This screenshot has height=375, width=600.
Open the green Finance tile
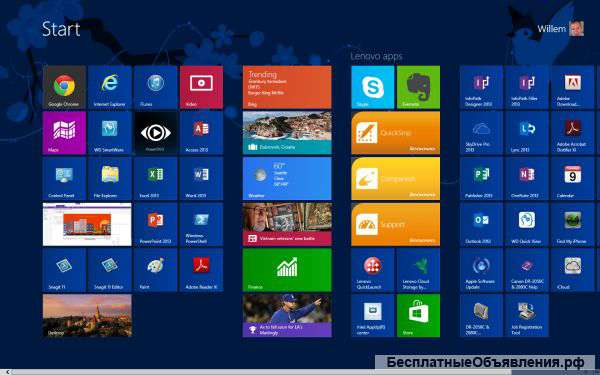click(x=287, y=270)
